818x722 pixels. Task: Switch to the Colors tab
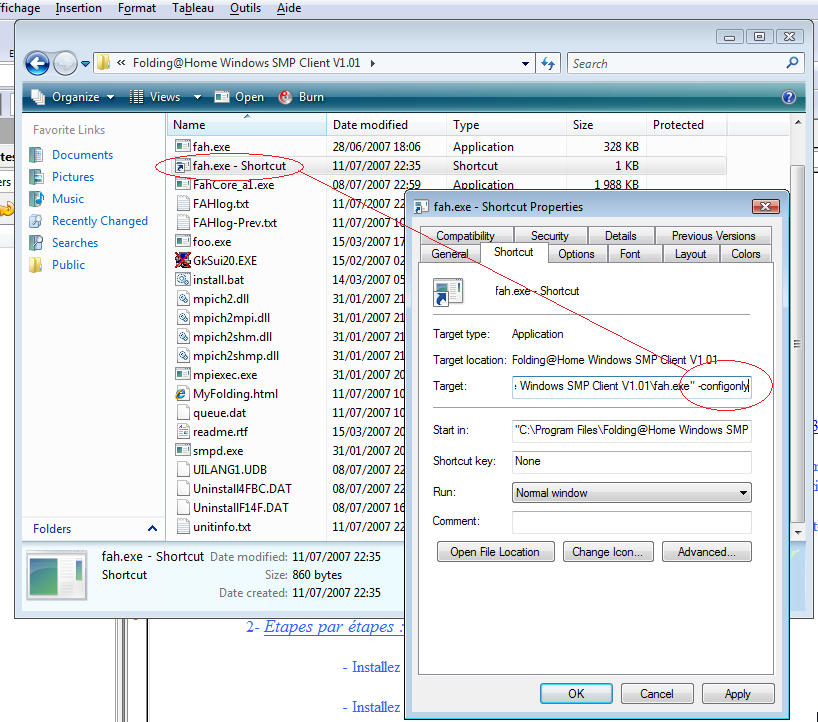point(746,254)
